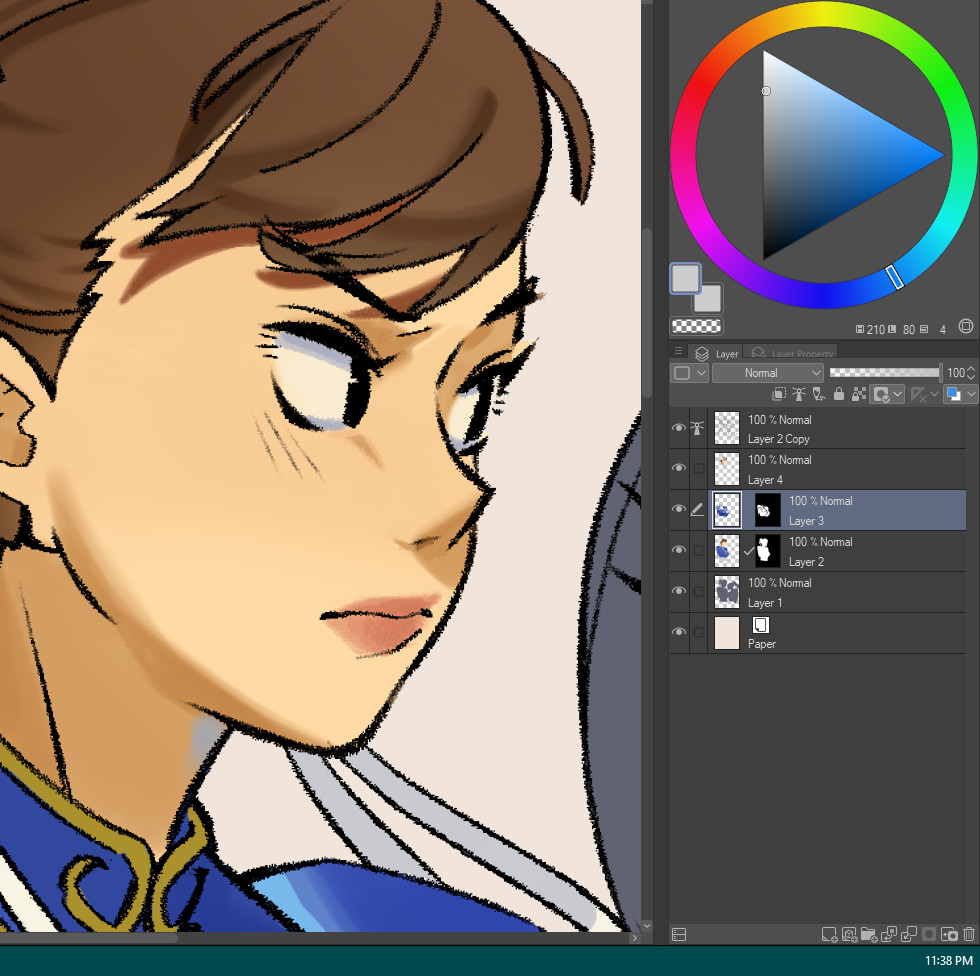Create a new layer folder
Screen dimensions: 980x976
pyautogui.click(x=869, y=934)
